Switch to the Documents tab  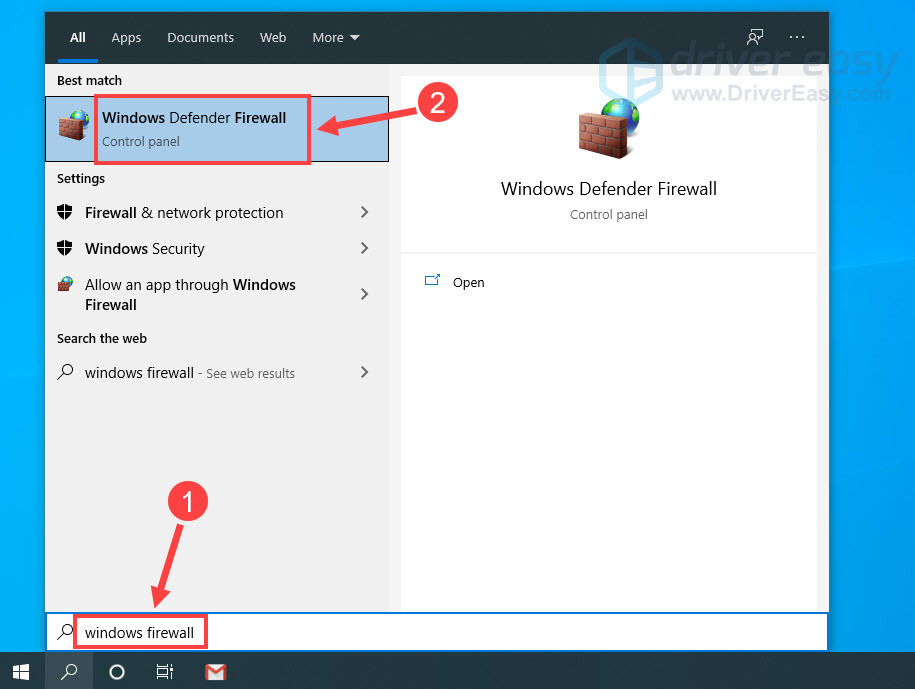(200, 37)
